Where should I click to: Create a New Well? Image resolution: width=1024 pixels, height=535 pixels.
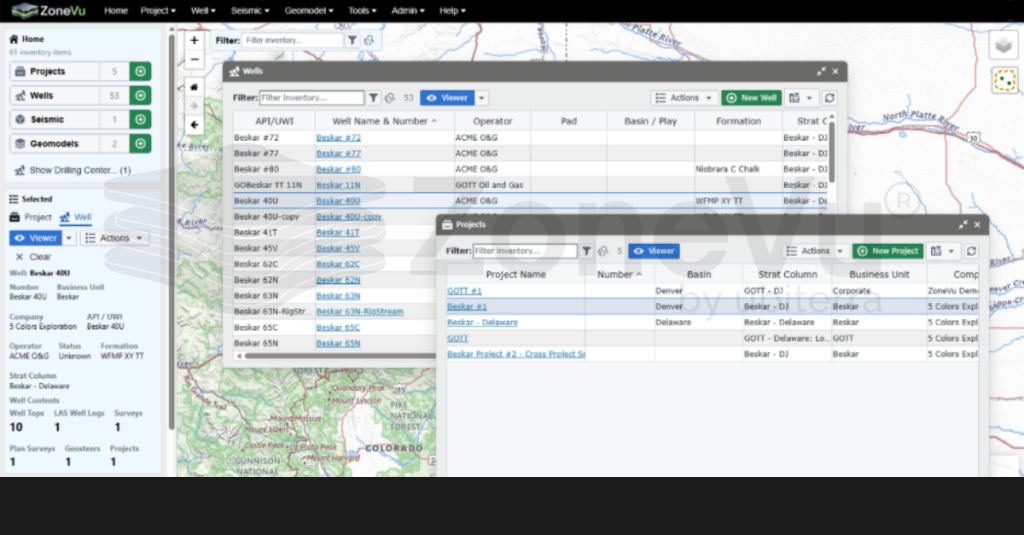[x=752, y=98]
